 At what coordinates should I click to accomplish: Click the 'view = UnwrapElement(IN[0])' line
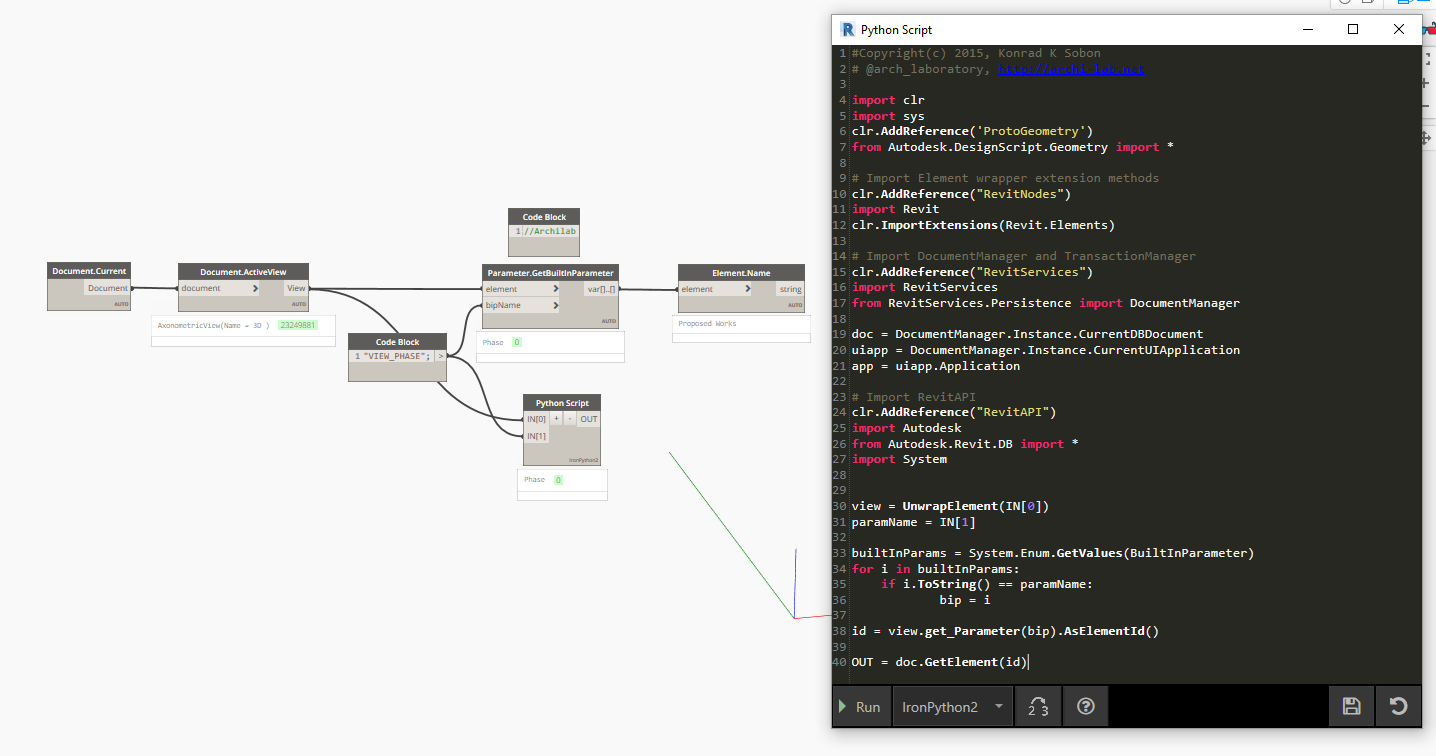pos(950,506)
